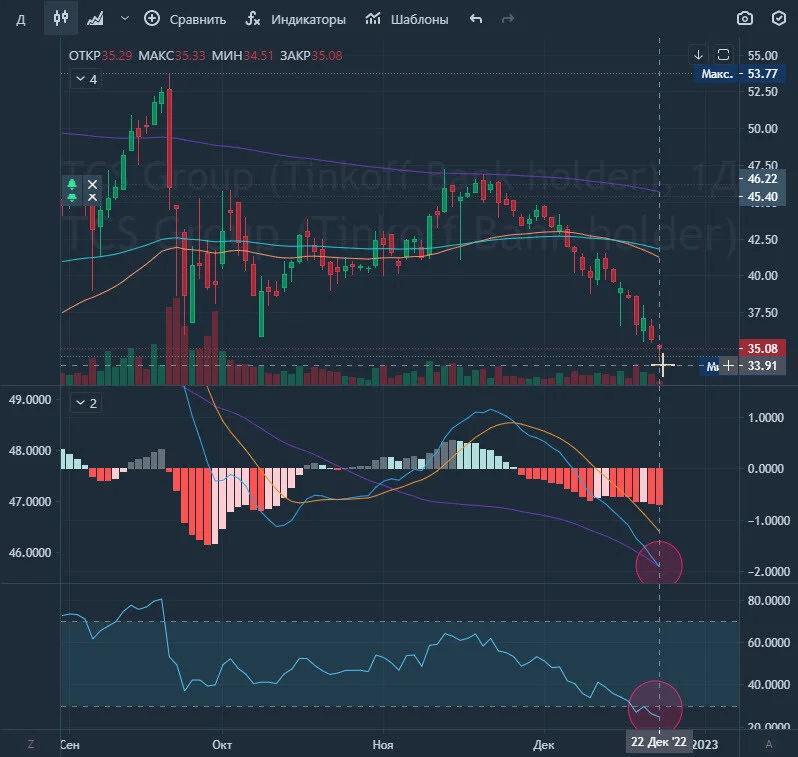The image size is (798, 757).
Task: Remove the upper alert with its X
Action: (92, 184)
